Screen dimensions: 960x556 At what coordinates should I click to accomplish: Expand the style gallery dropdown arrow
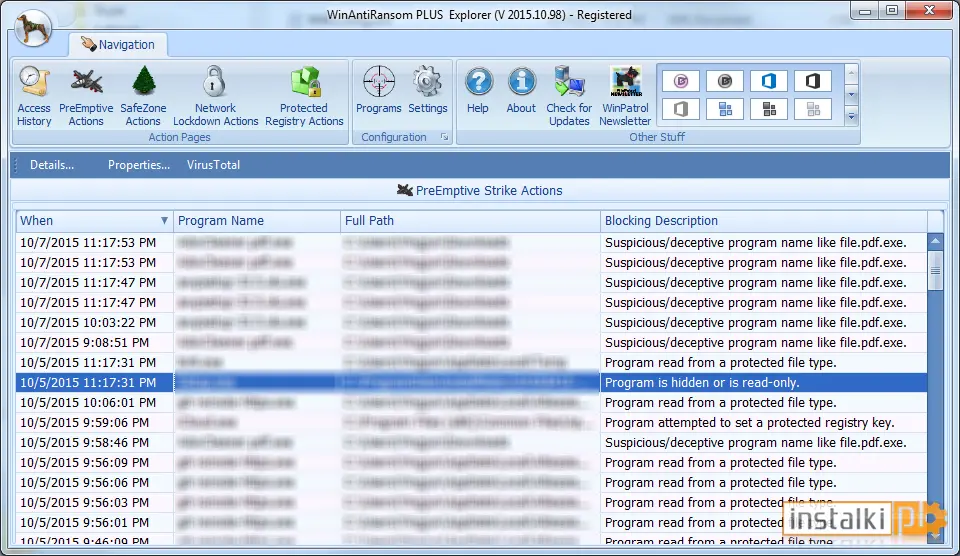[x=851, y=116]
